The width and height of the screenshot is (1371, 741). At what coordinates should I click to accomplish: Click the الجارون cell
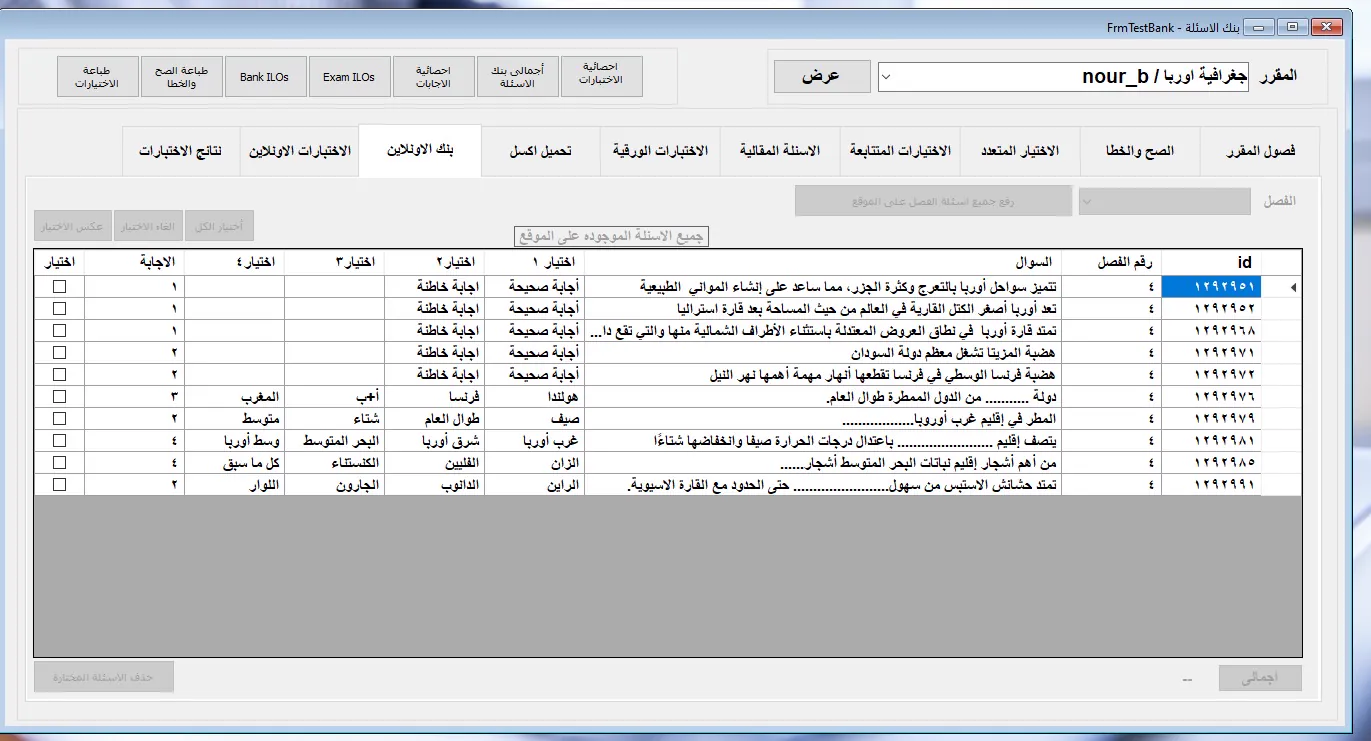pyautogui.click(x=335, y=484)
